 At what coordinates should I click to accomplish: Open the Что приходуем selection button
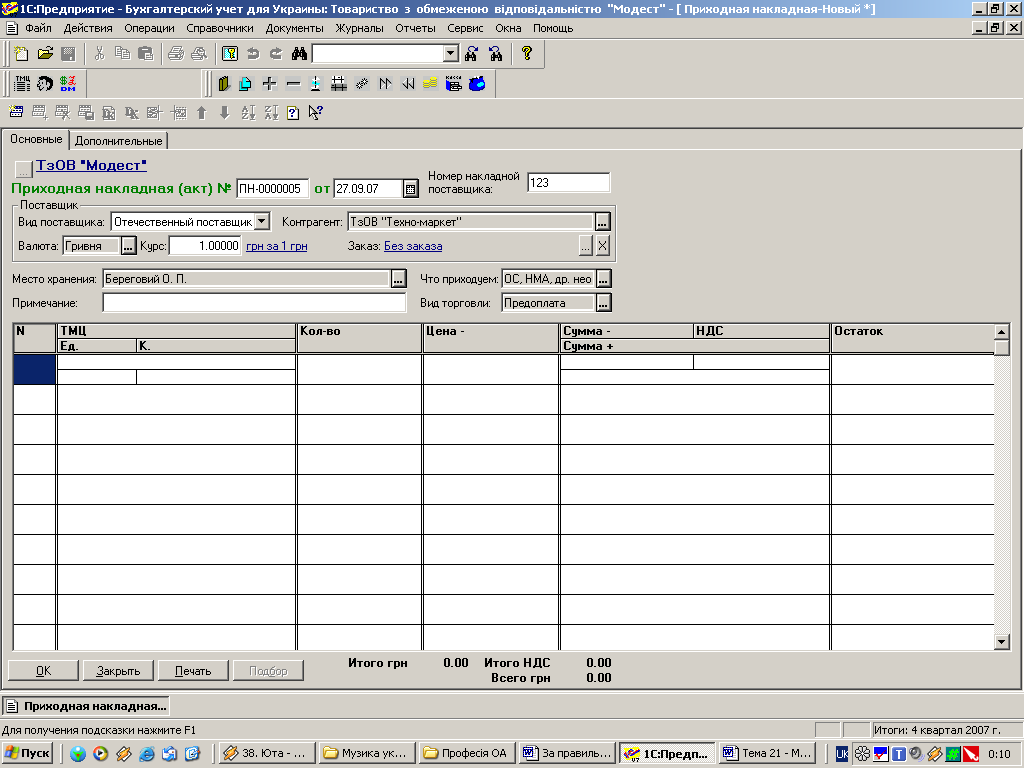tap(603, 279)
